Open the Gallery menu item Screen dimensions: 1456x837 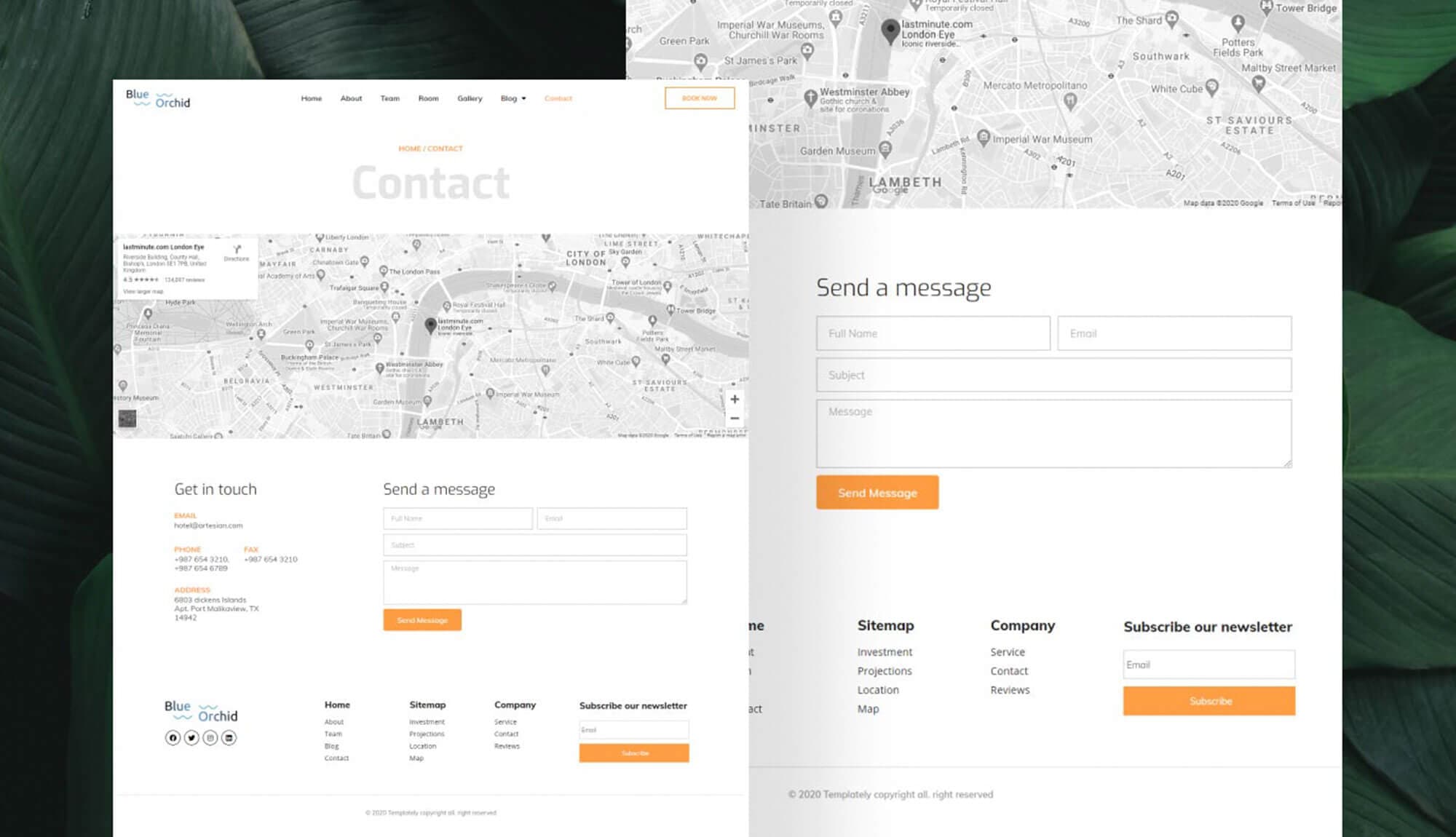click(x=470, y=98)
